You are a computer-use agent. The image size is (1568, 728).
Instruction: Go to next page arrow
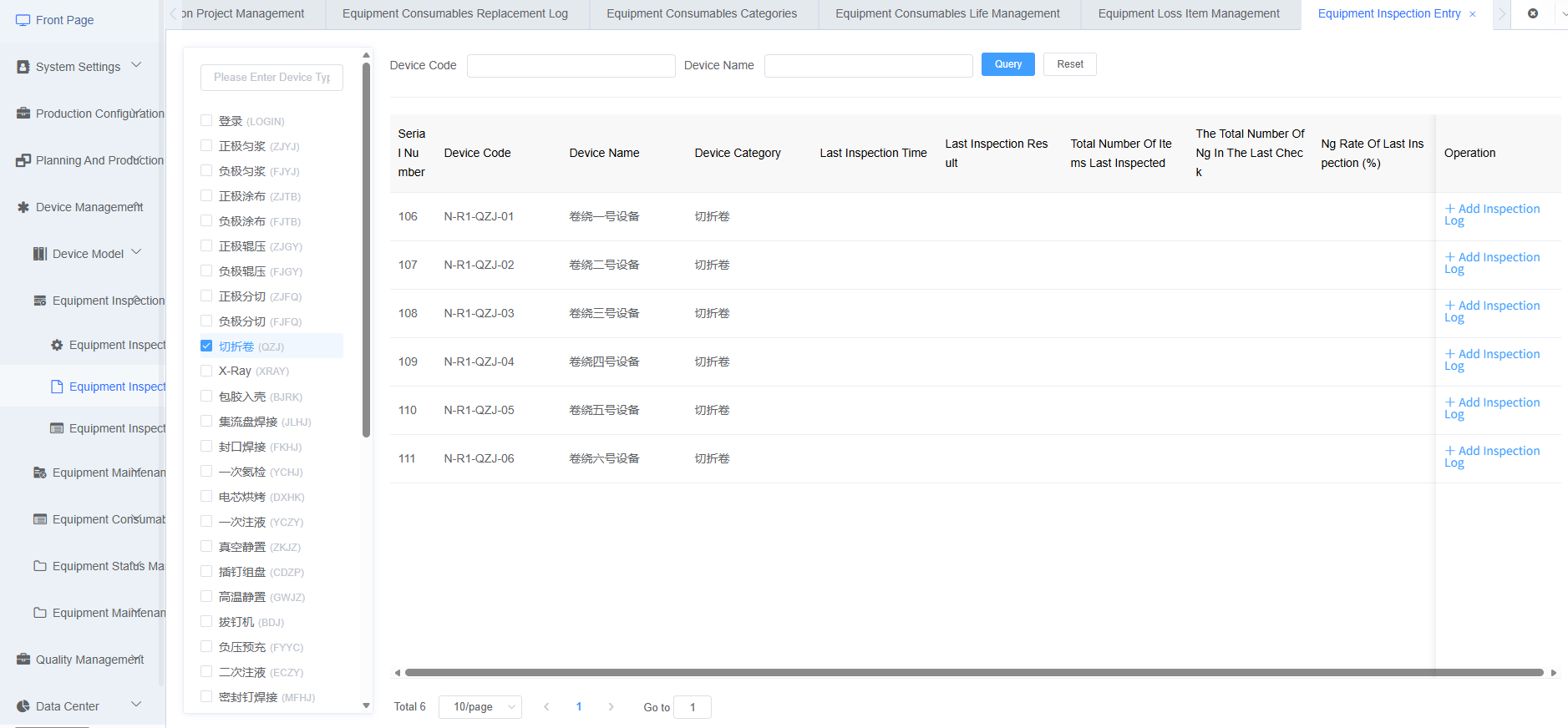(x=611, y=706)
